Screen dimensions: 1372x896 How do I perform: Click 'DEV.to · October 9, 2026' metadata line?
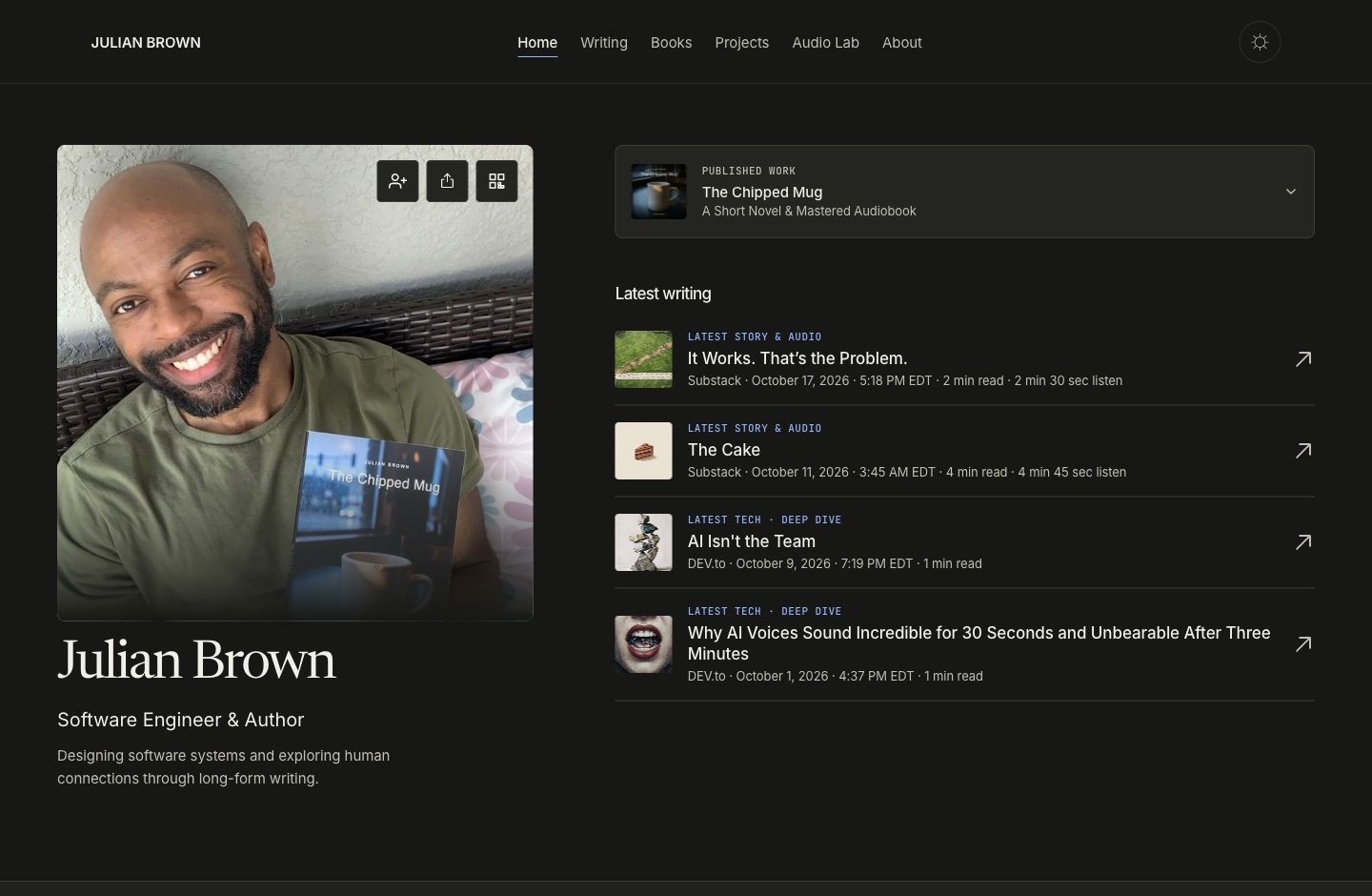[835, 563]
